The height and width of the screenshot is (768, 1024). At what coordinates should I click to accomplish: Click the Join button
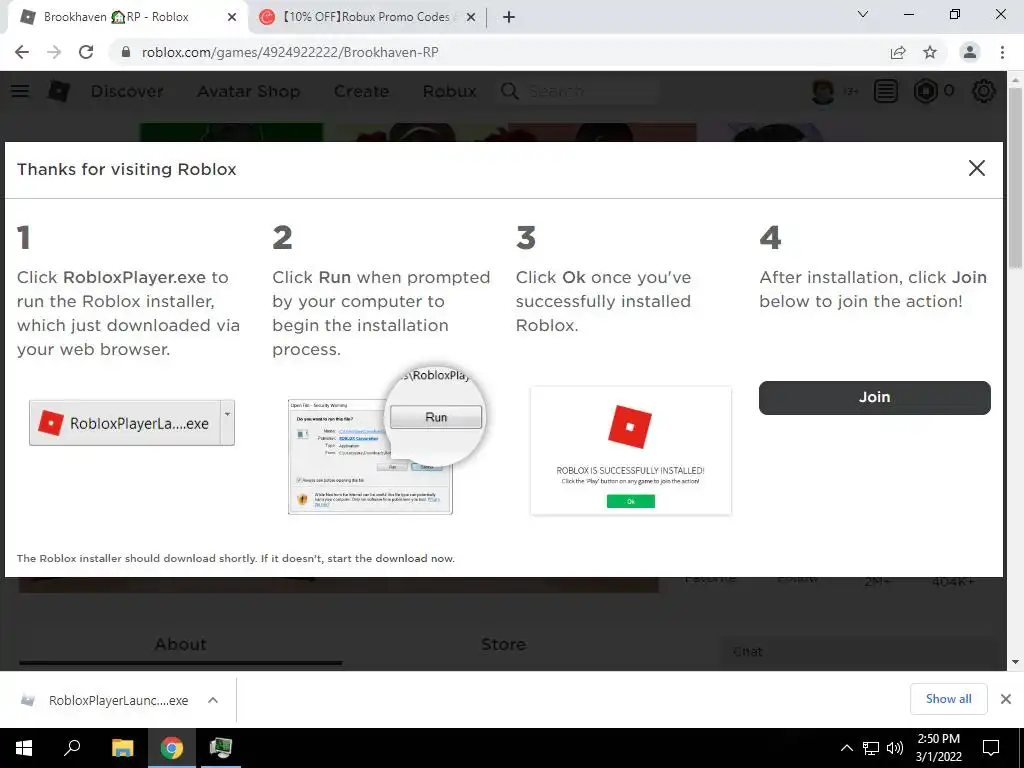[874, 398]
